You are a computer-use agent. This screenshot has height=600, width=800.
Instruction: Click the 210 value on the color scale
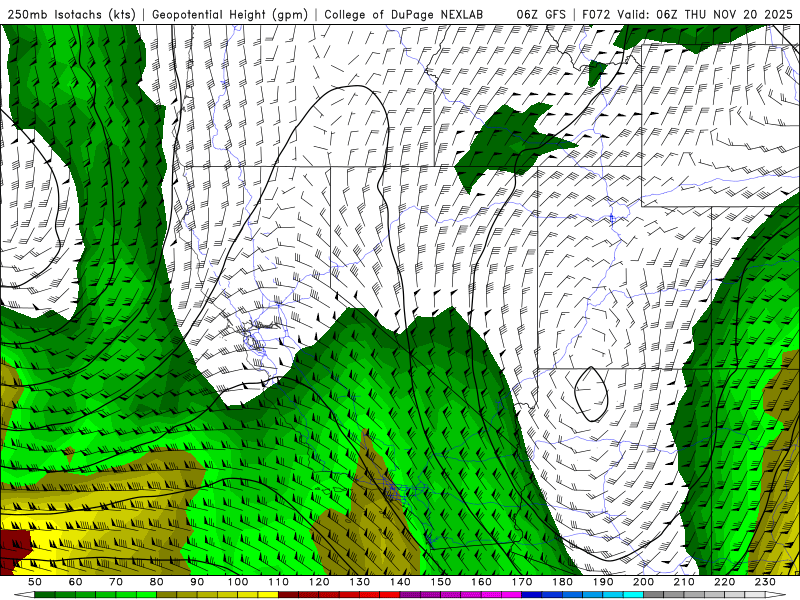point(684,582)
